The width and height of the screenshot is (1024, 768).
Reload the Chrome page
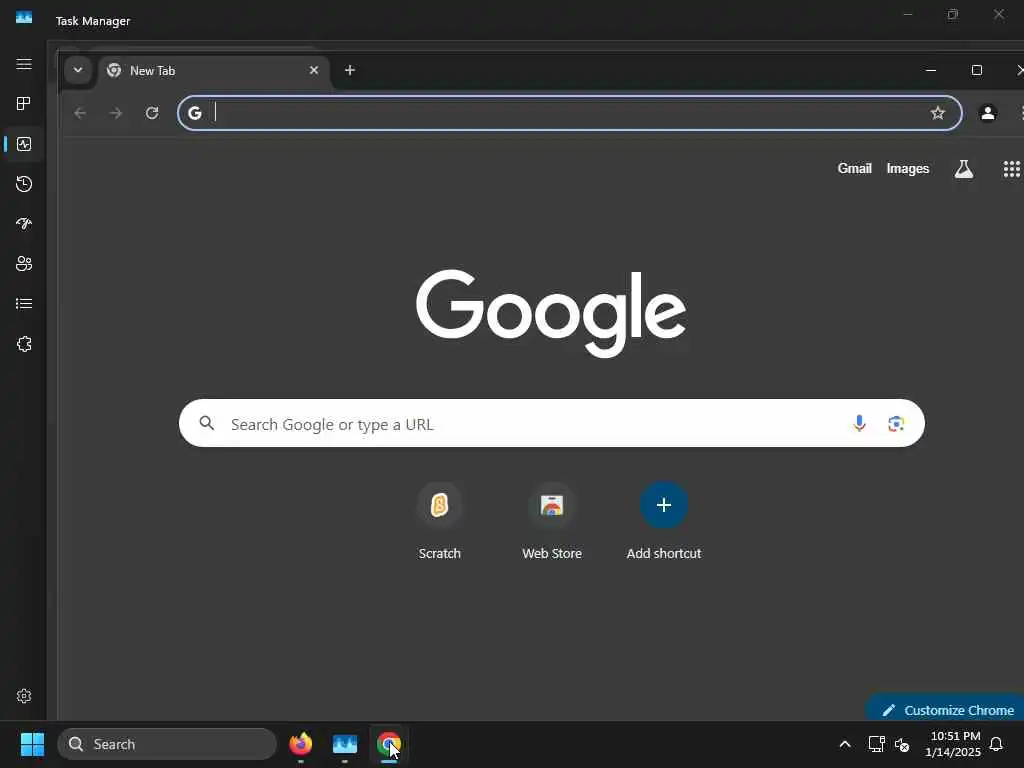[152, 113]
